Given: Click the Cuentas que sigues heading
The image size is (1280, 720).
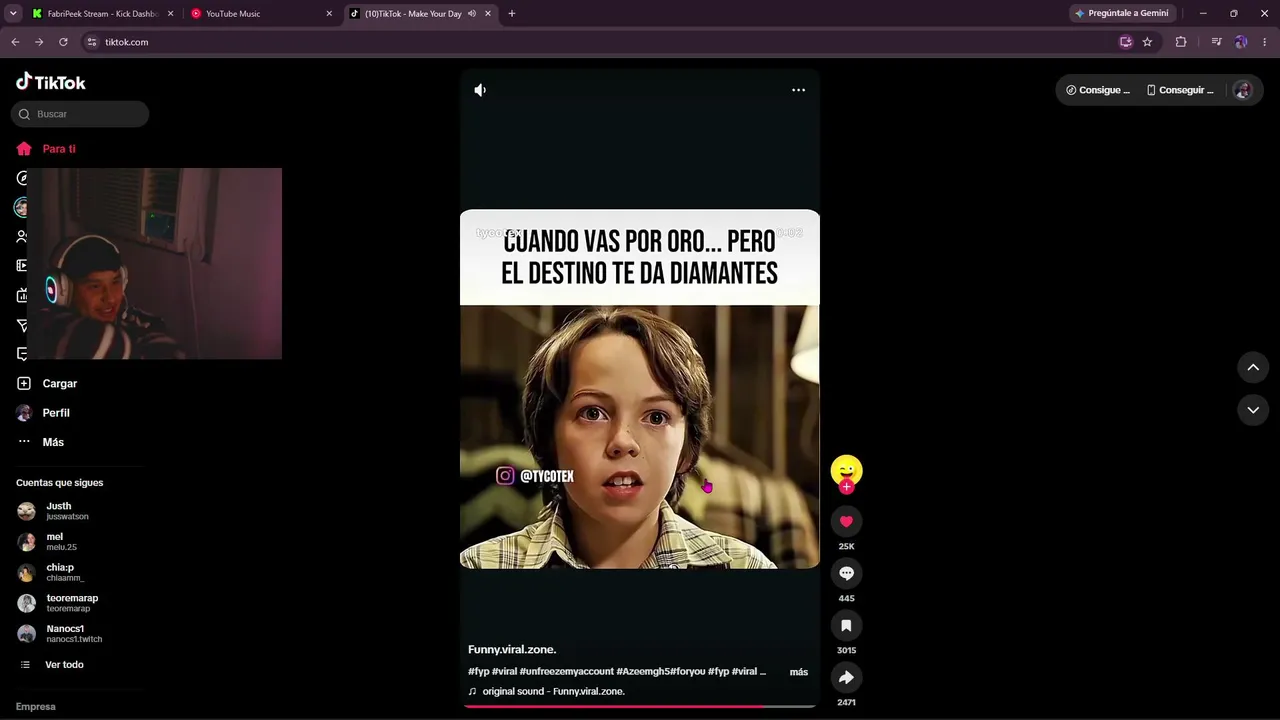Looking at the screenshot, I should coord(60,483).
